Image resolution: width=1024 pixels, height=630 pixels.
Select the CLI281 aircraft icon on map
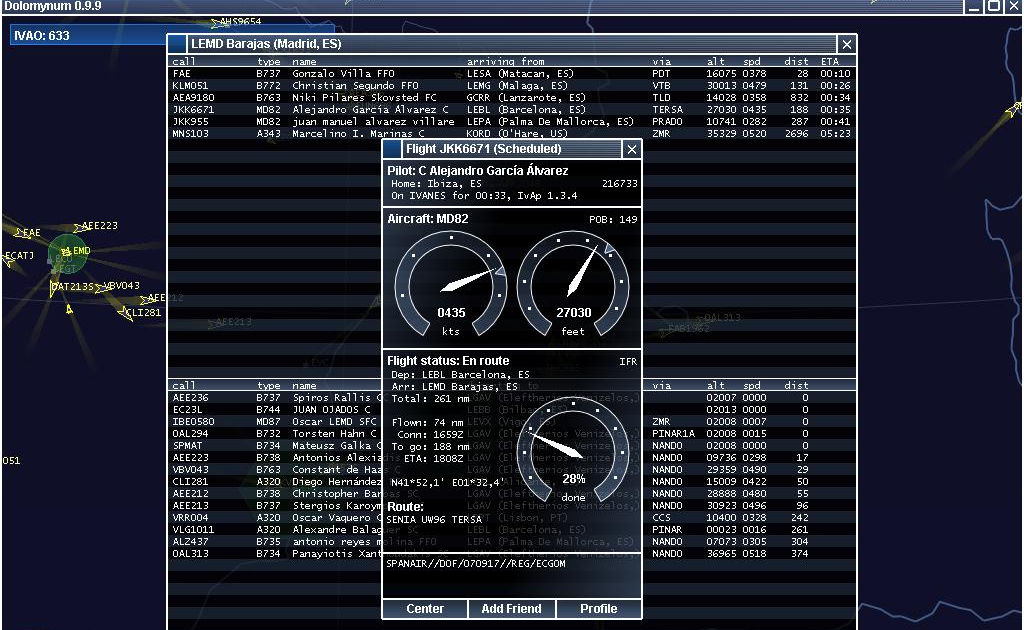click(125, 313)
